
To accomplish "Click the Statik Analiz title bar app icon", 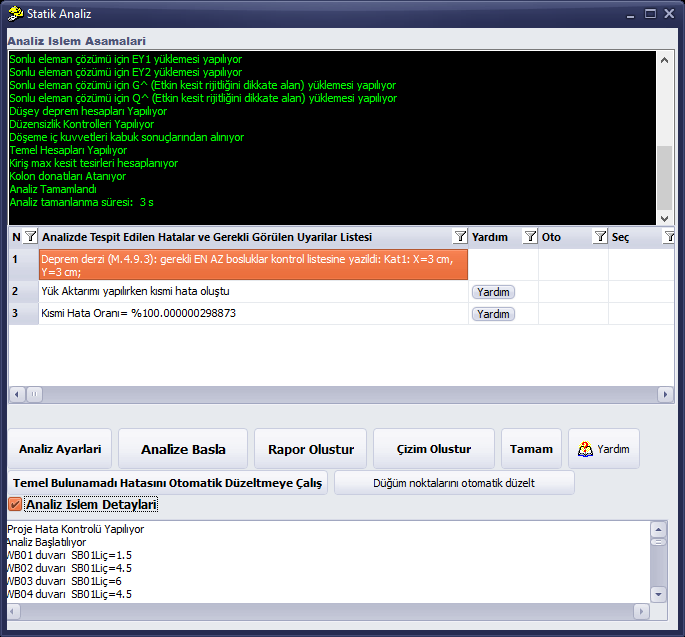I will (x=15, y=14).
